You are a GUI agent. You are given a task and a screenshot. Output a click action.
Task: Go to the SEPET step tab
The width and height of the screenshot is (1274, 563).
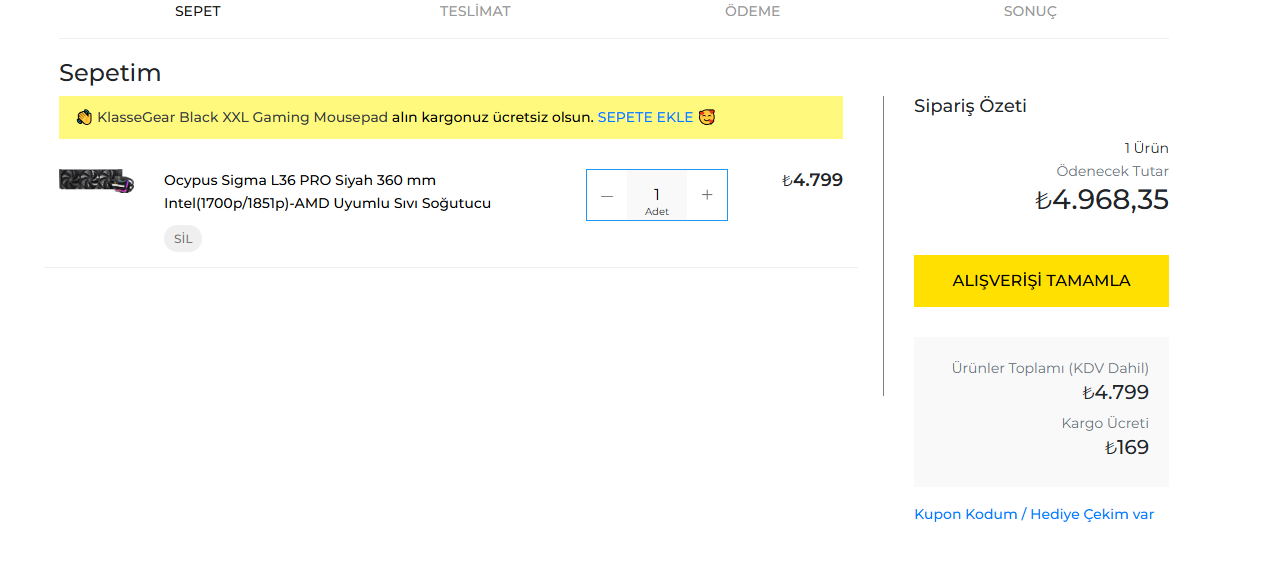[x=198, y=11]
